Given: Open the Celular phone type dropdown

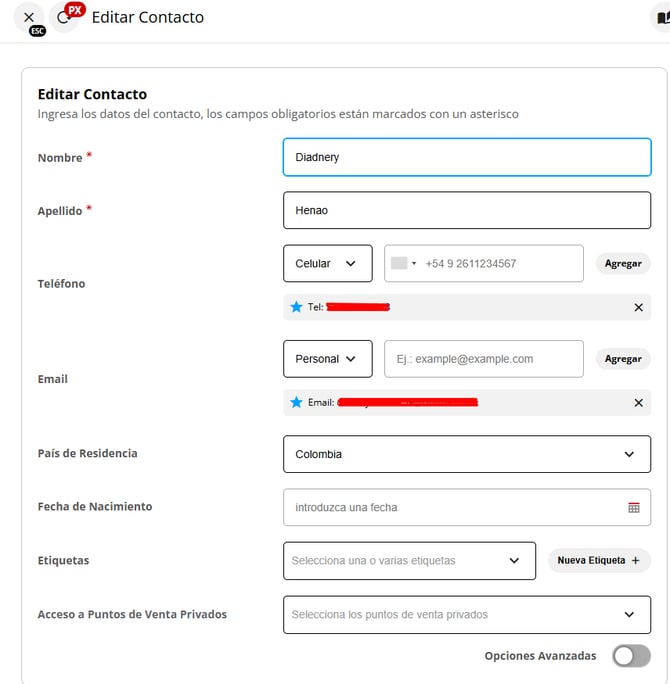Looking at the screenshot, I should click(x=327, y=263).
